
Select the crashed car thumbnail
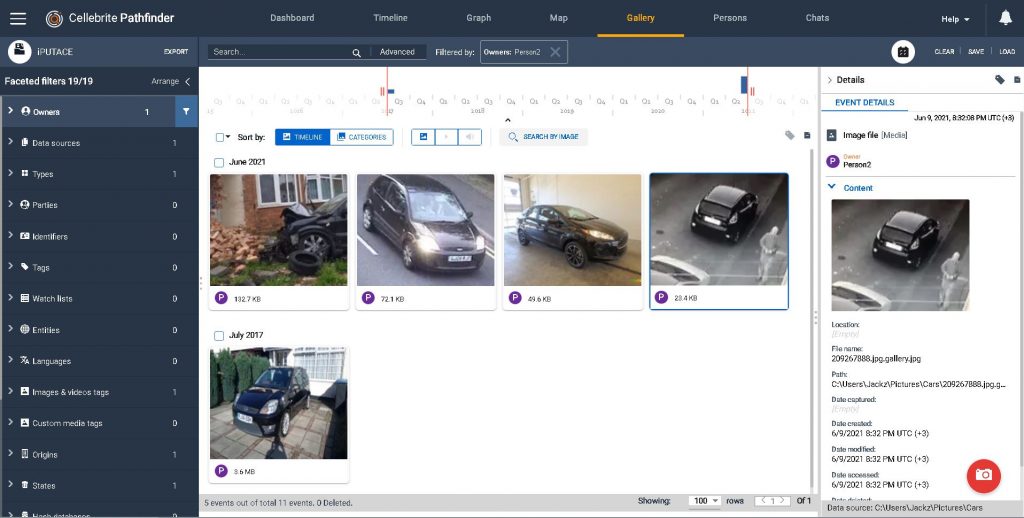(278, 230)
